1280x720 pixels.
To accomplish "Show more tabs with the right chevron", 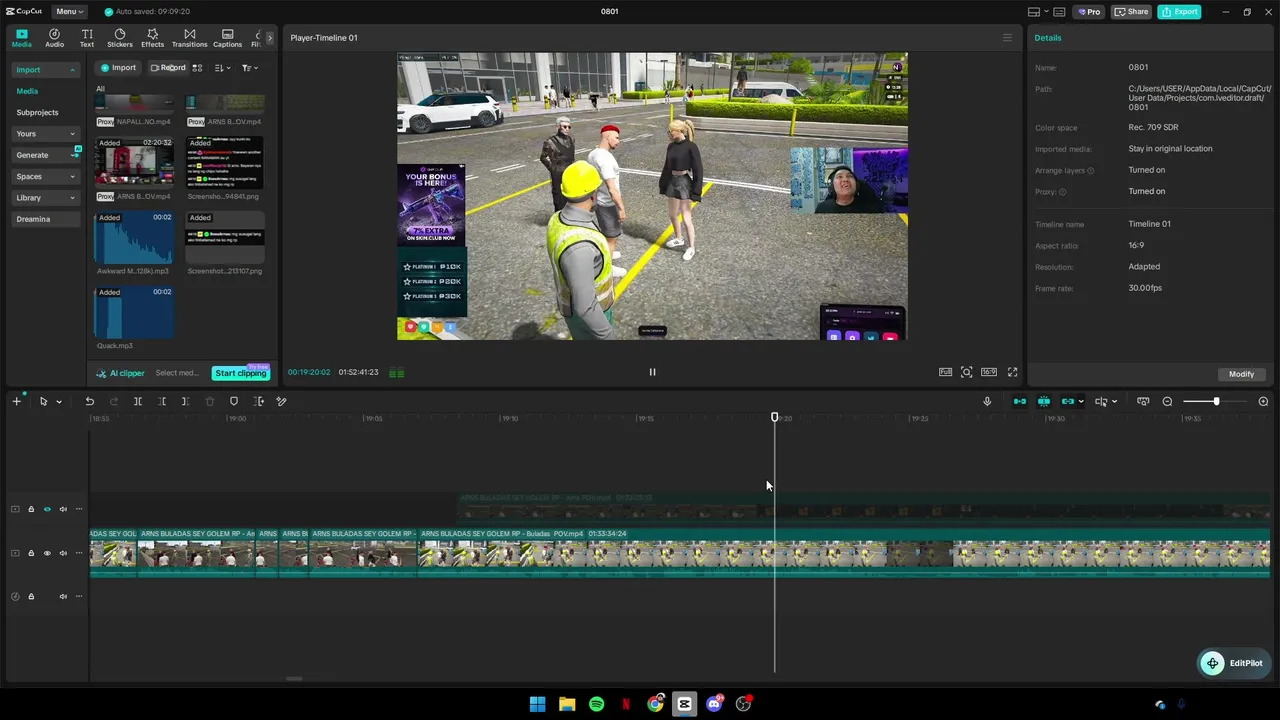I will (269, 38).
